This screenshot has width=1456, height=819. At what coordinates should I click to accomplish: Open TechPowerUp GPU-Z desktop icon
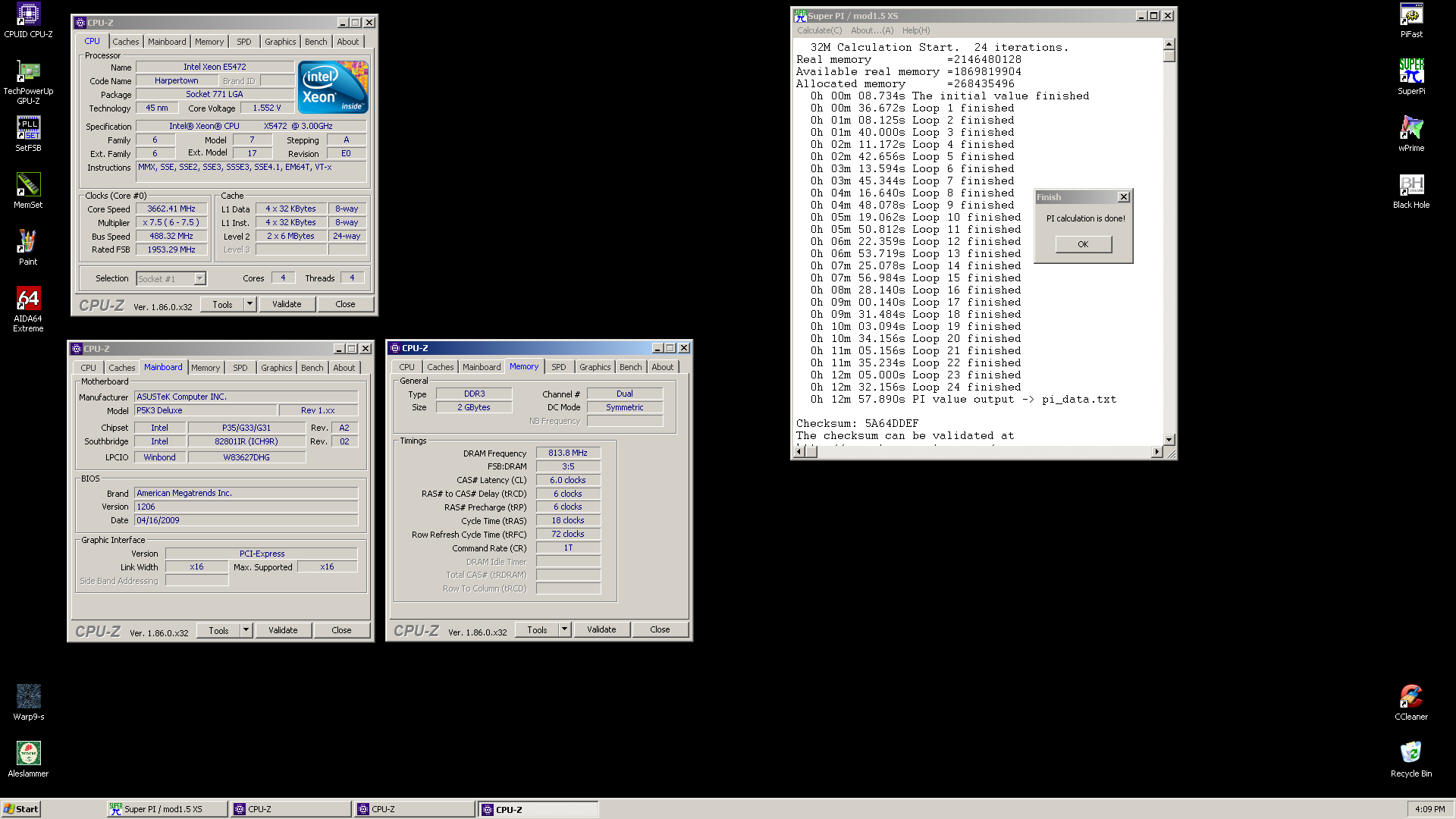coord(28,83)
